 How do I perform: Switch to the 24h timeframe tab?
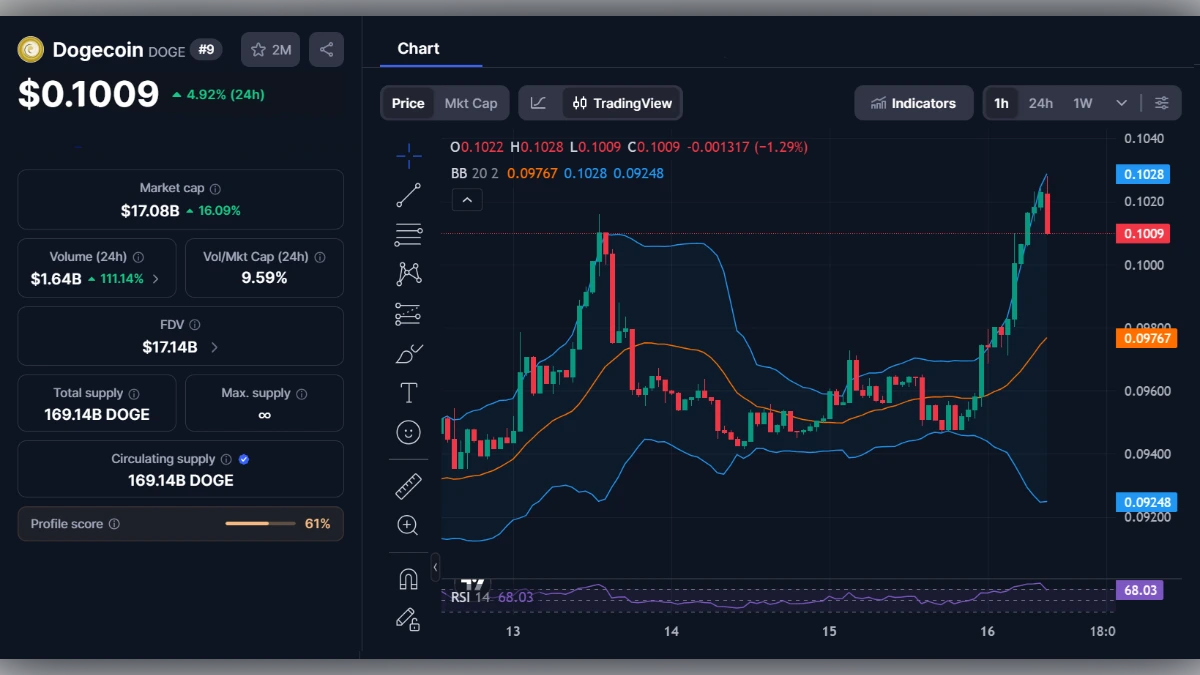point(1040,102)
